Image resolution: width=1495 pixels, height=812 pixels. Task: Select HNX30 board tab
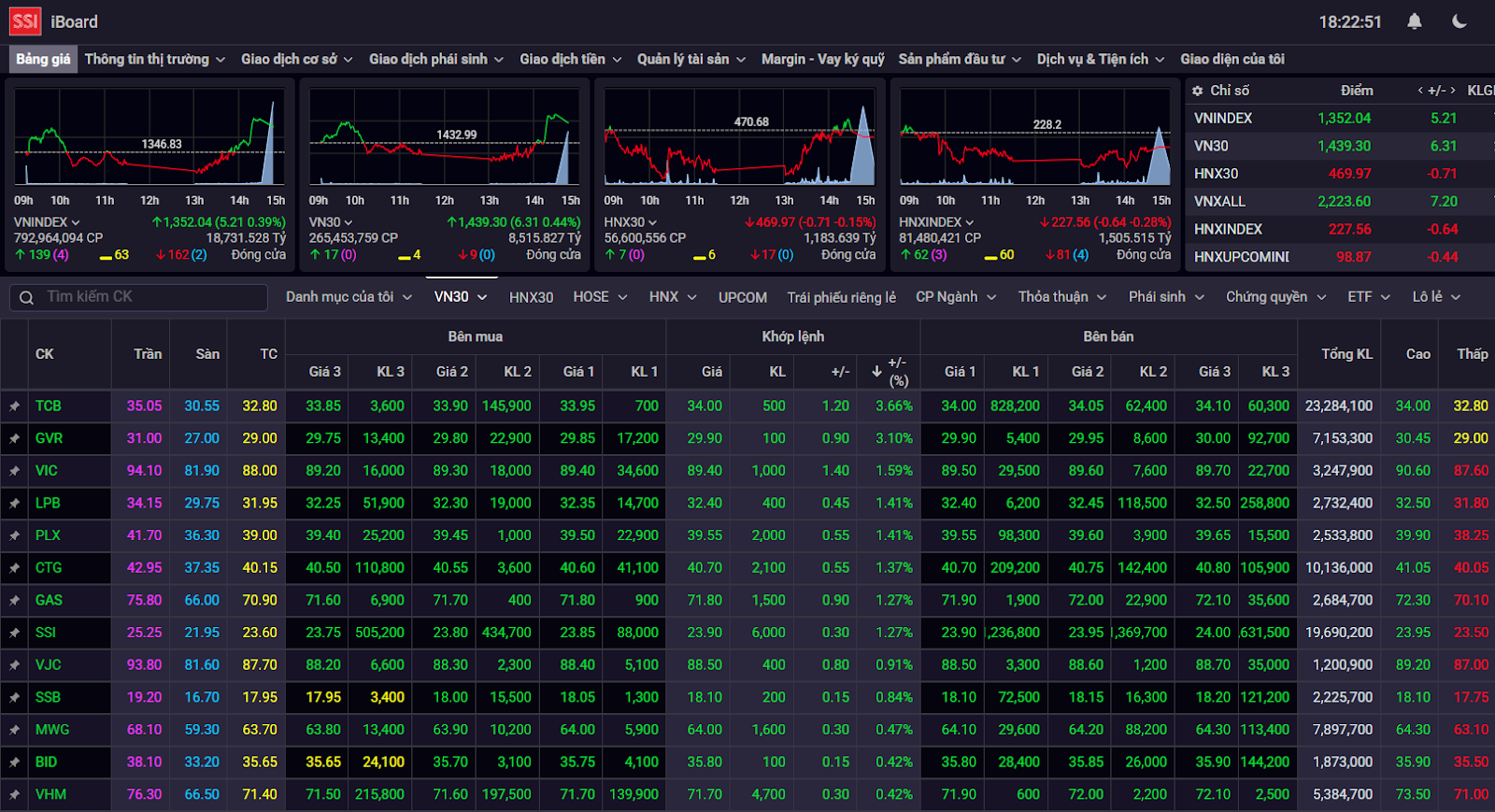coord(531,297)
